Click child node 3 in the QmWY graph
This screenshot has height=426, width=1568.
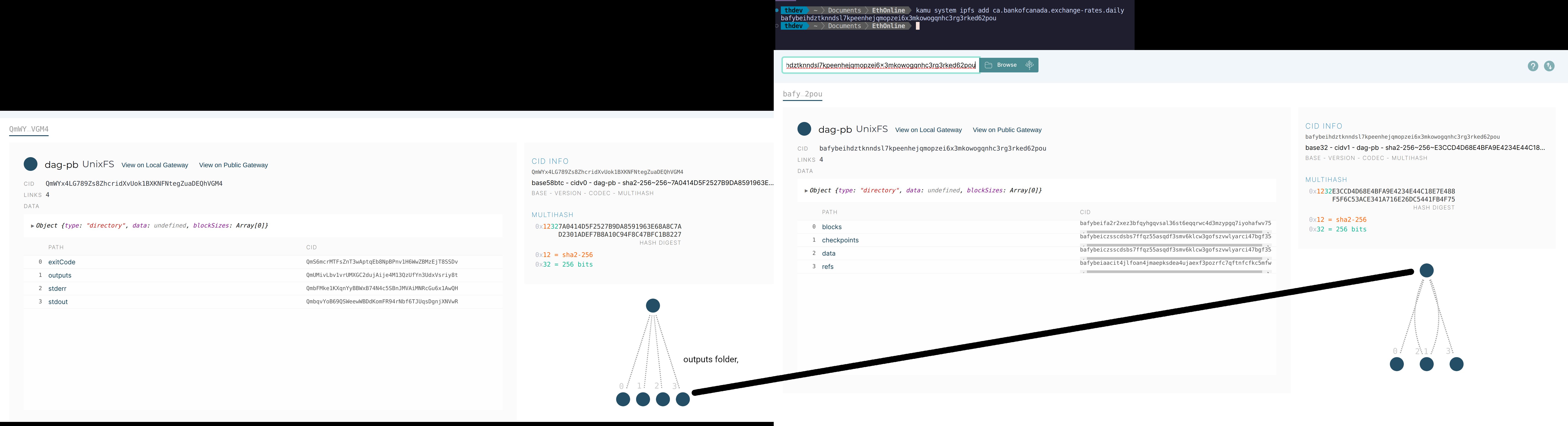pyautogui.click(x=683, y=400)
